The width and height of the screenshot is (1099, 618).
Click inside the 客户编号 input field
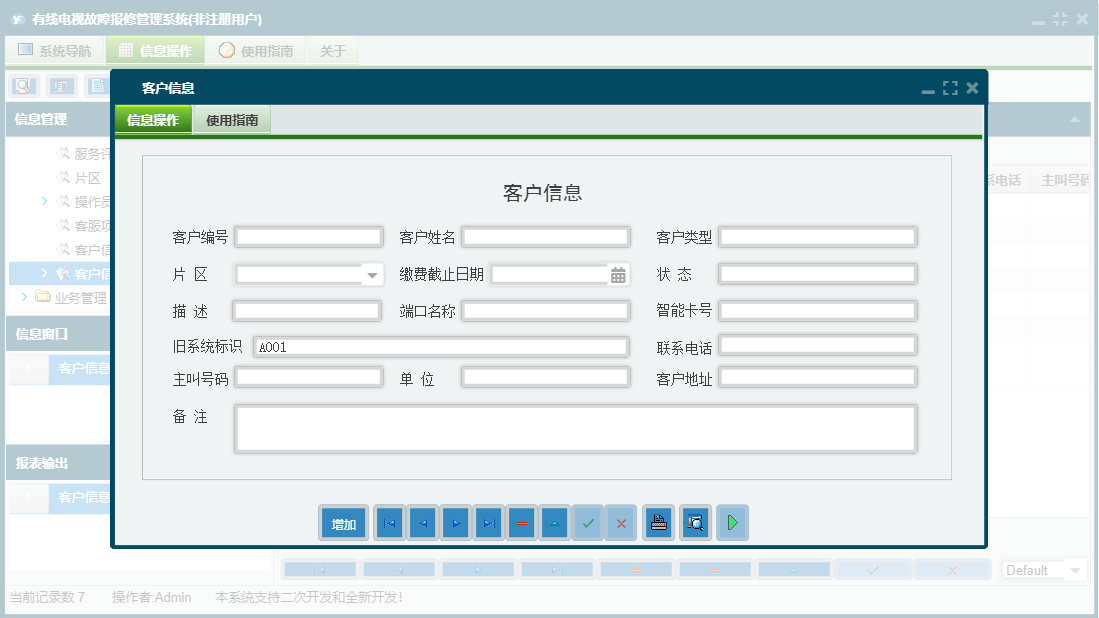click(306, 236)
